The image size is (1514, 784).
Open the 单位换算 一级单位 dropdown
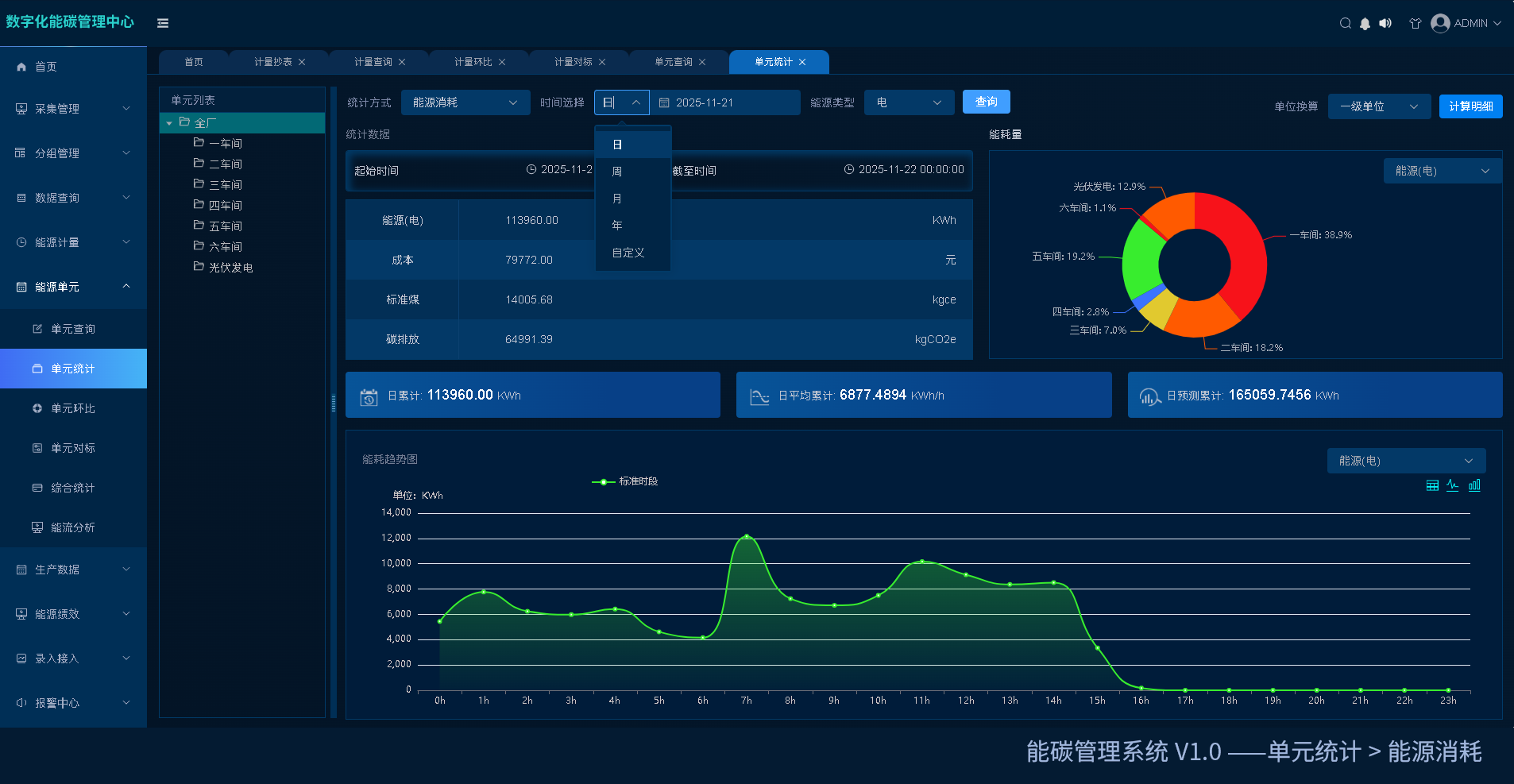pos(1380,106)
